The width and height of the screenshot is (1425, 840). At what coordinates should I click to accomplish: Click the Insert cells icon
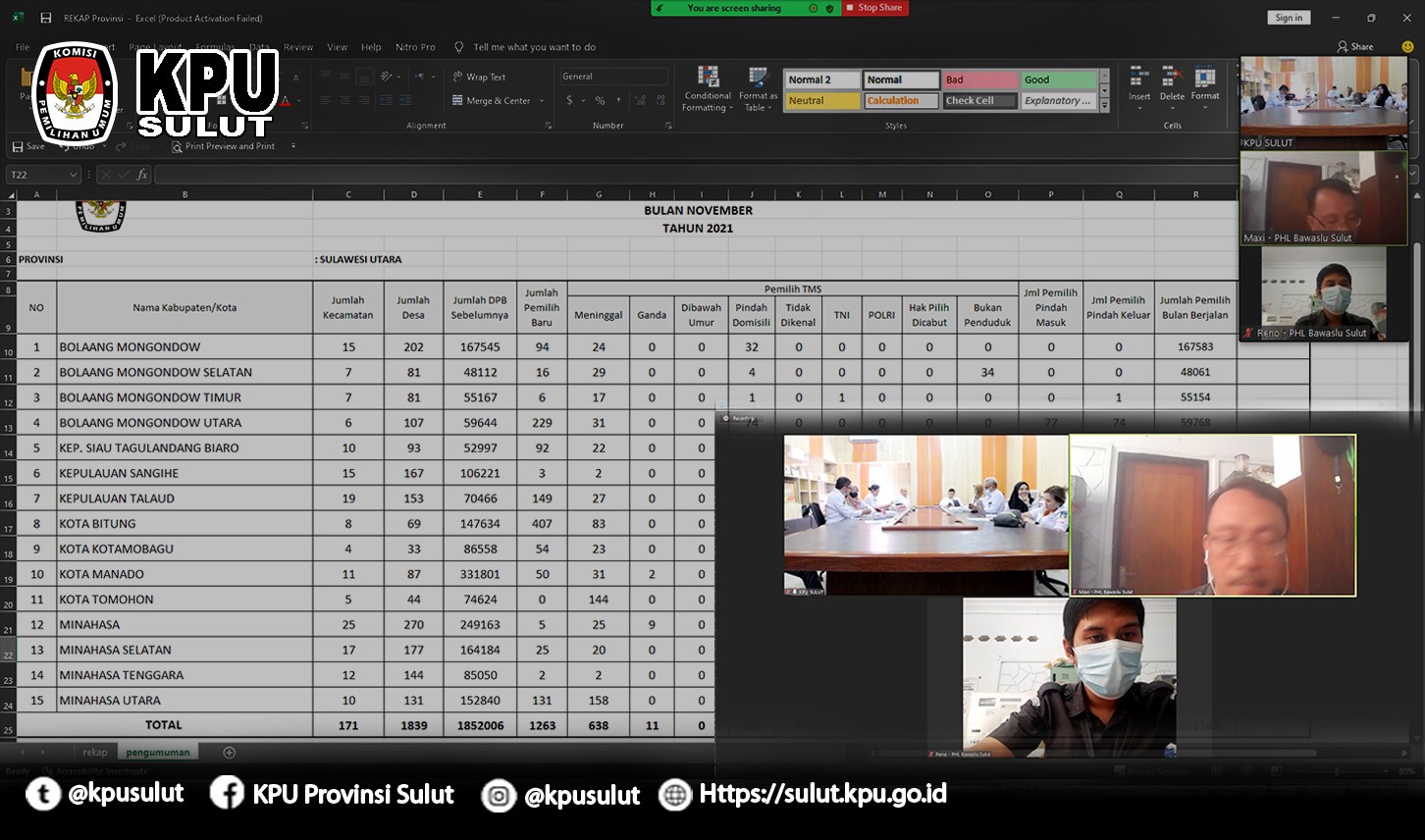coord(1138,79)
